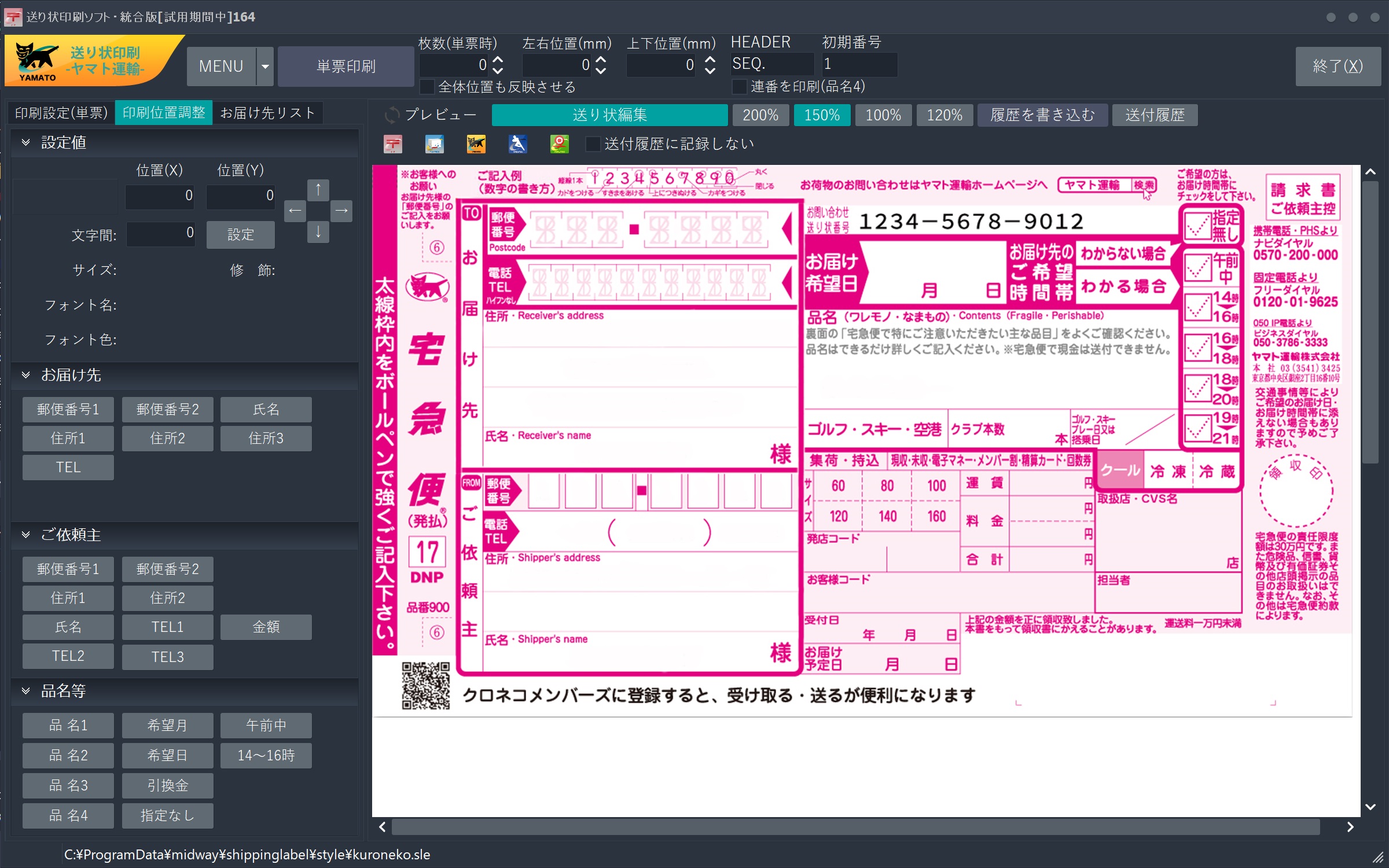Click 履歴を書き込む button
The image size is (1389, 868).
(x=1043, y=115)
